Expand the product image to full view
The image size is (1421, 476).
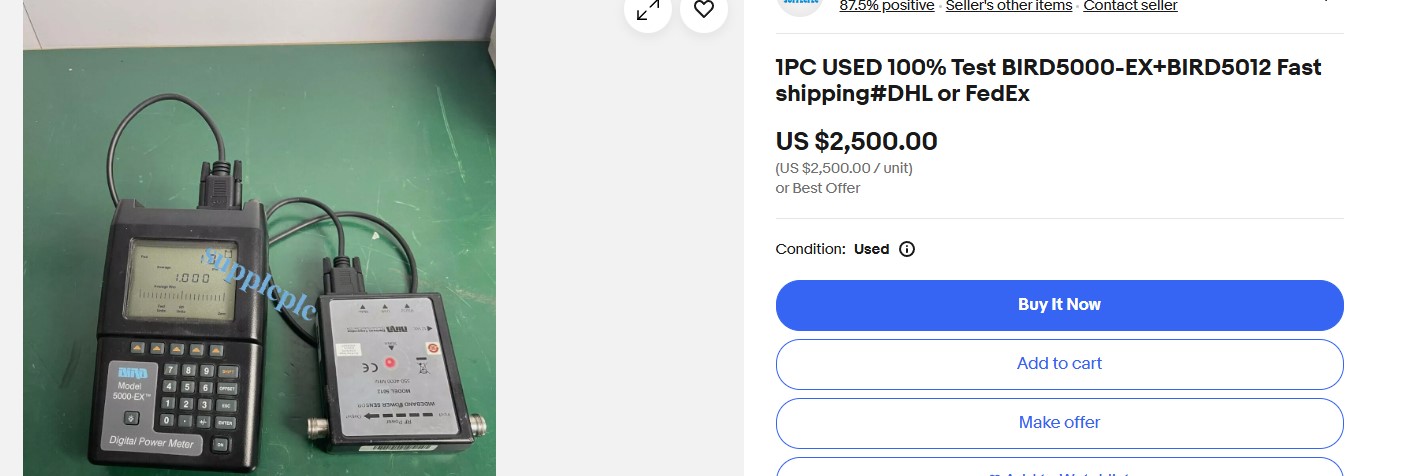pyautogui.click(x=648, y=10)
